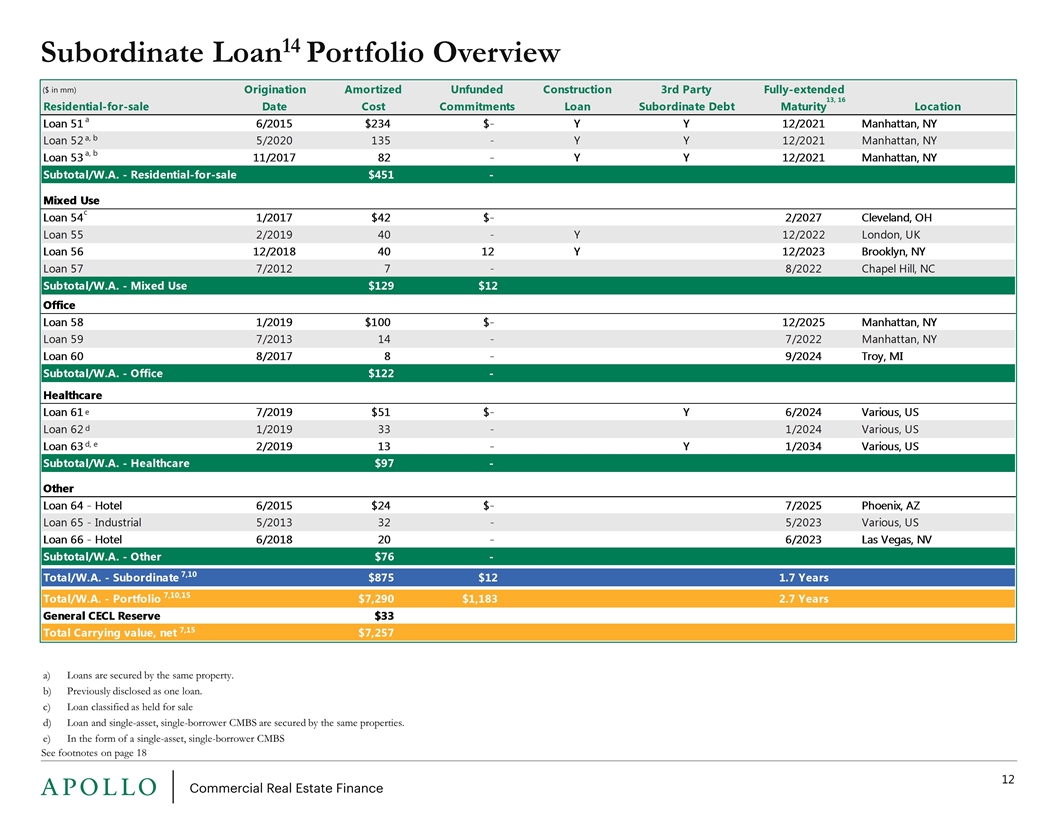Click the Loan 56 row label
1056x816 pixels.
click(63, 251)
